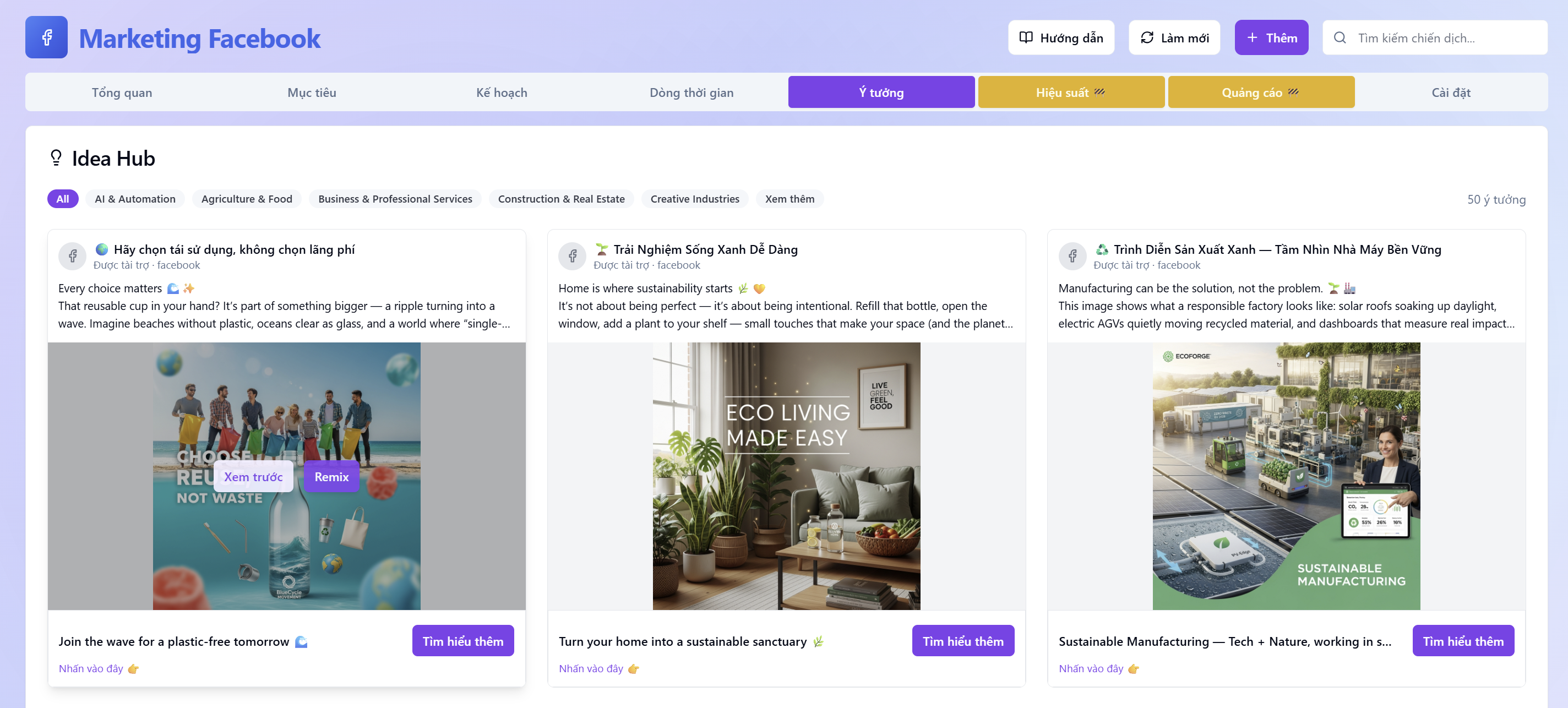Switch to the Mục tiêu tab
This screenshot has width=1568, height=708.
[x=312, y=92]
